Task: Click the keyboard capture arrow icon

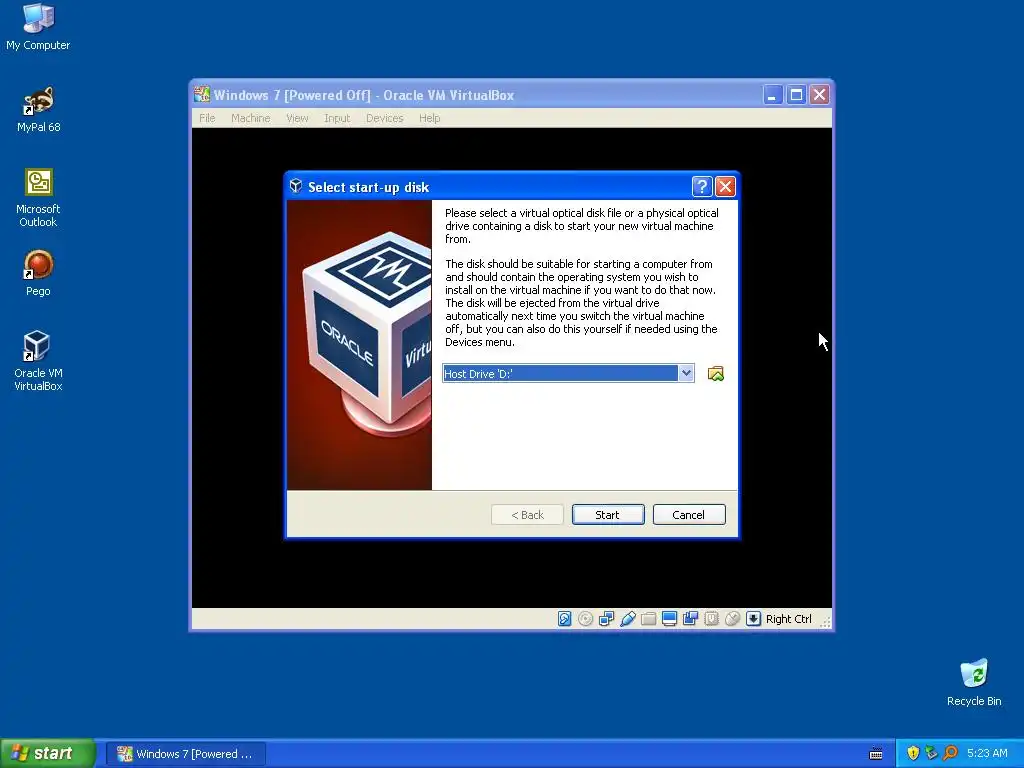Action: point(753,618)
